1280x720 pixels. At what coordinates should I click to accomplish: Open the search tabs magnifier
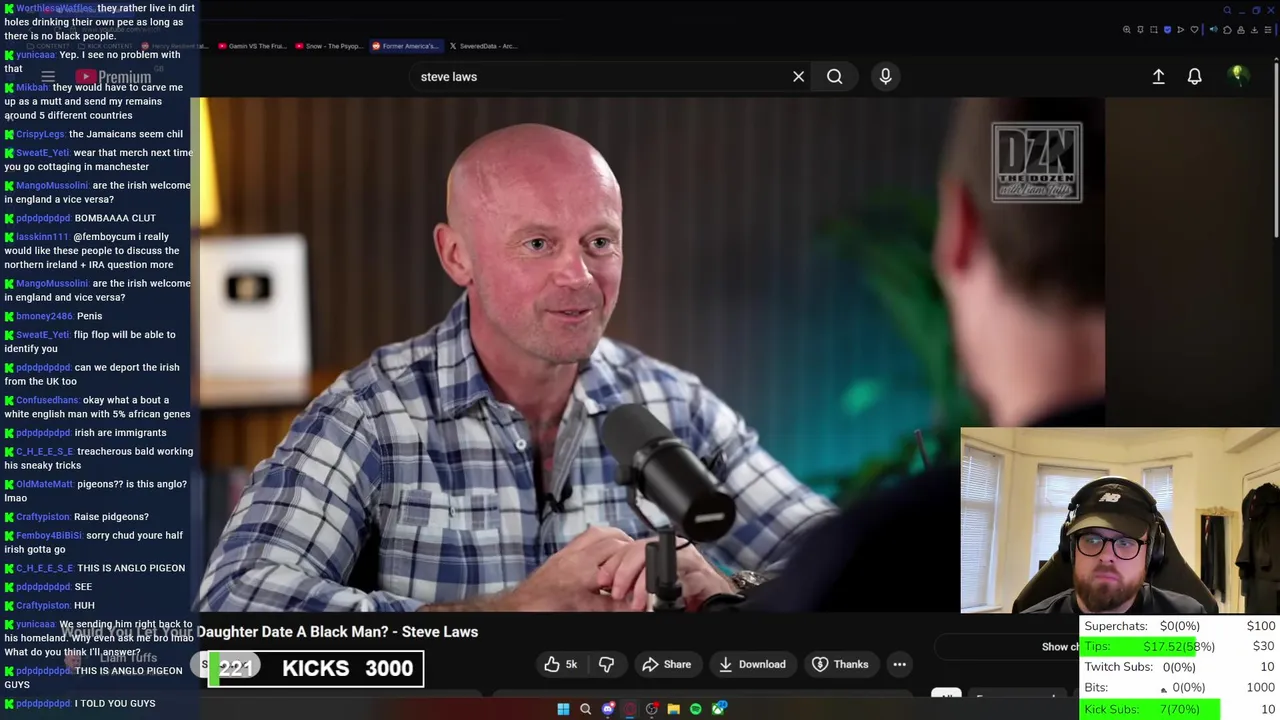[1227, 10]
